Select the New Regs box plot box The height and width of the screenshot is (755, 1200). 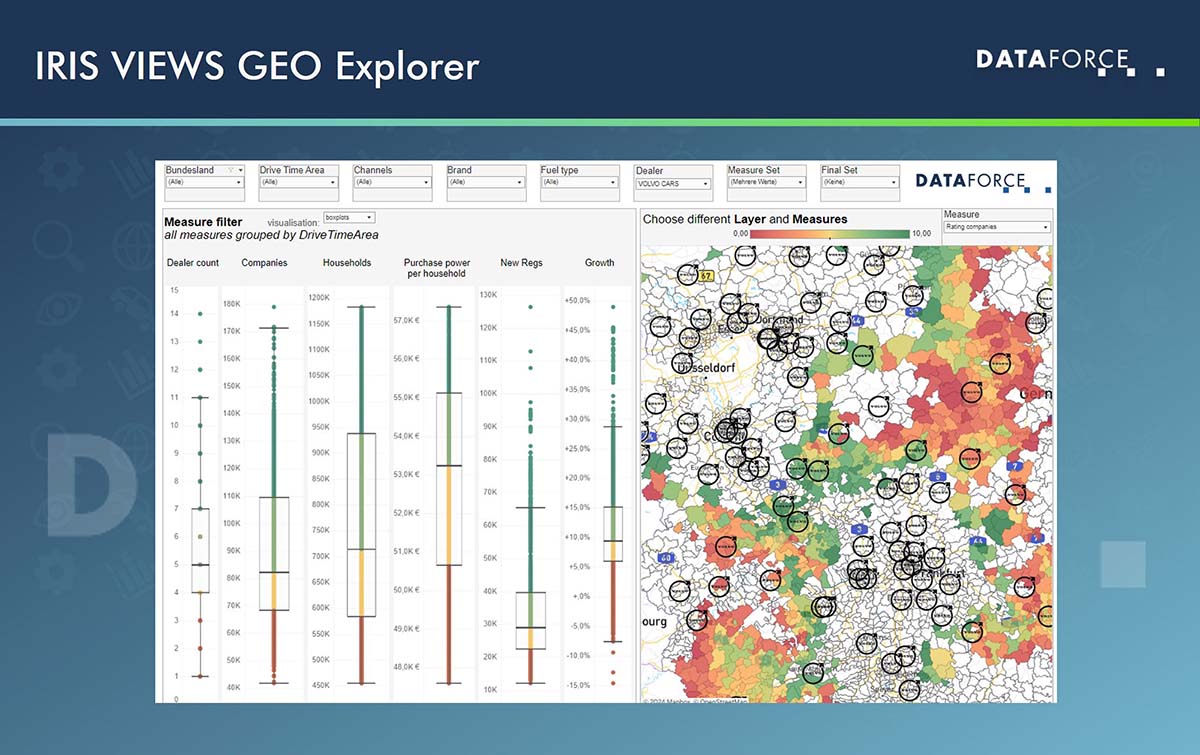tap(530, 620)
